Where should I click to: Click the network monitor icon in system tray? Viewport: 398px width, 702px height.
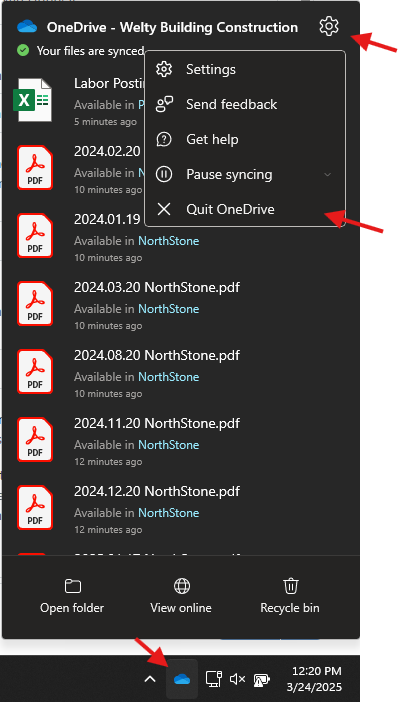(214, 679)
